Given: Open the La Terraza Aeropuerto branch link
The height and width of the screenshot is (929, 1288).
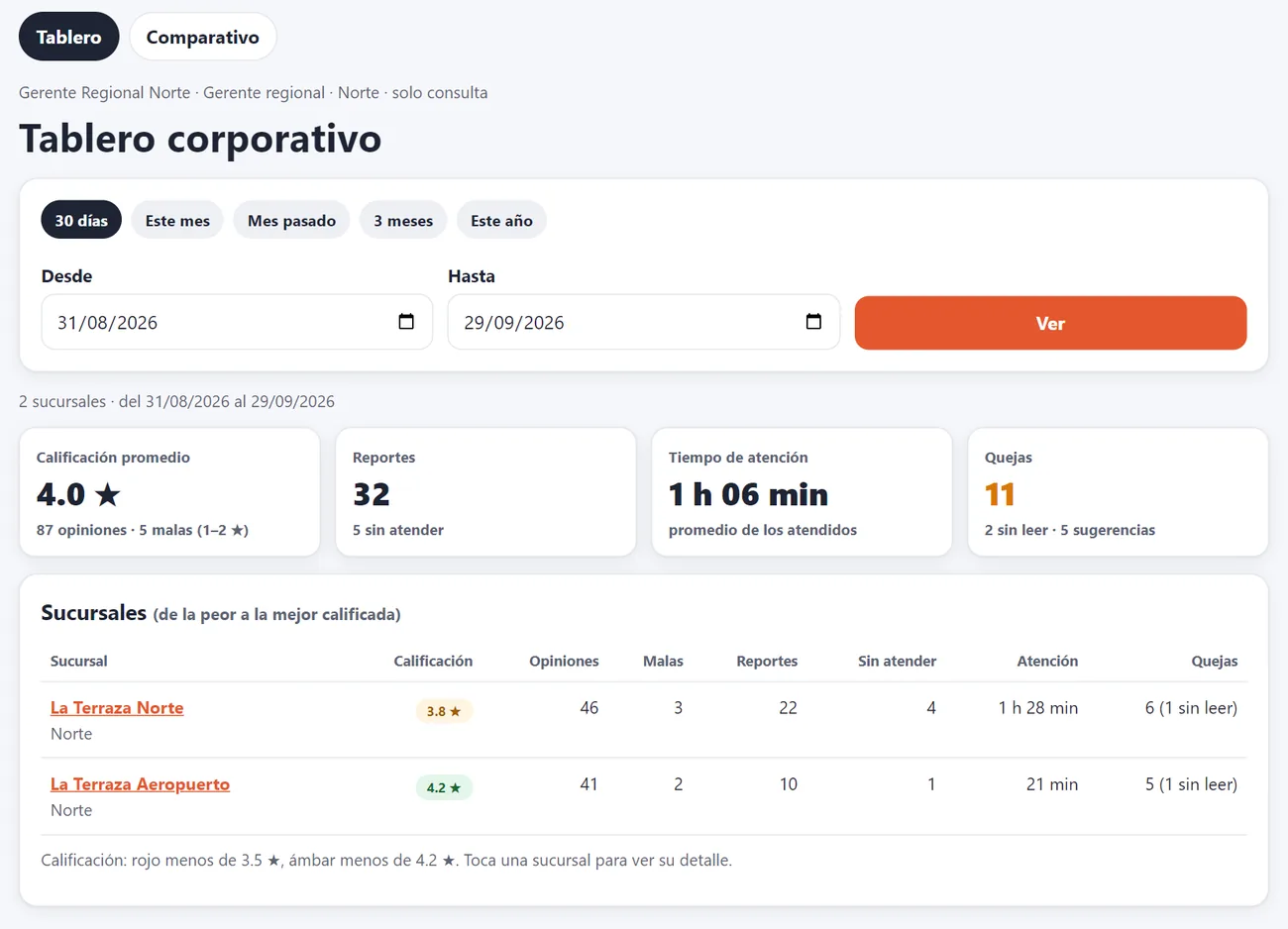Looking at the screenshot, I should 140,784.
